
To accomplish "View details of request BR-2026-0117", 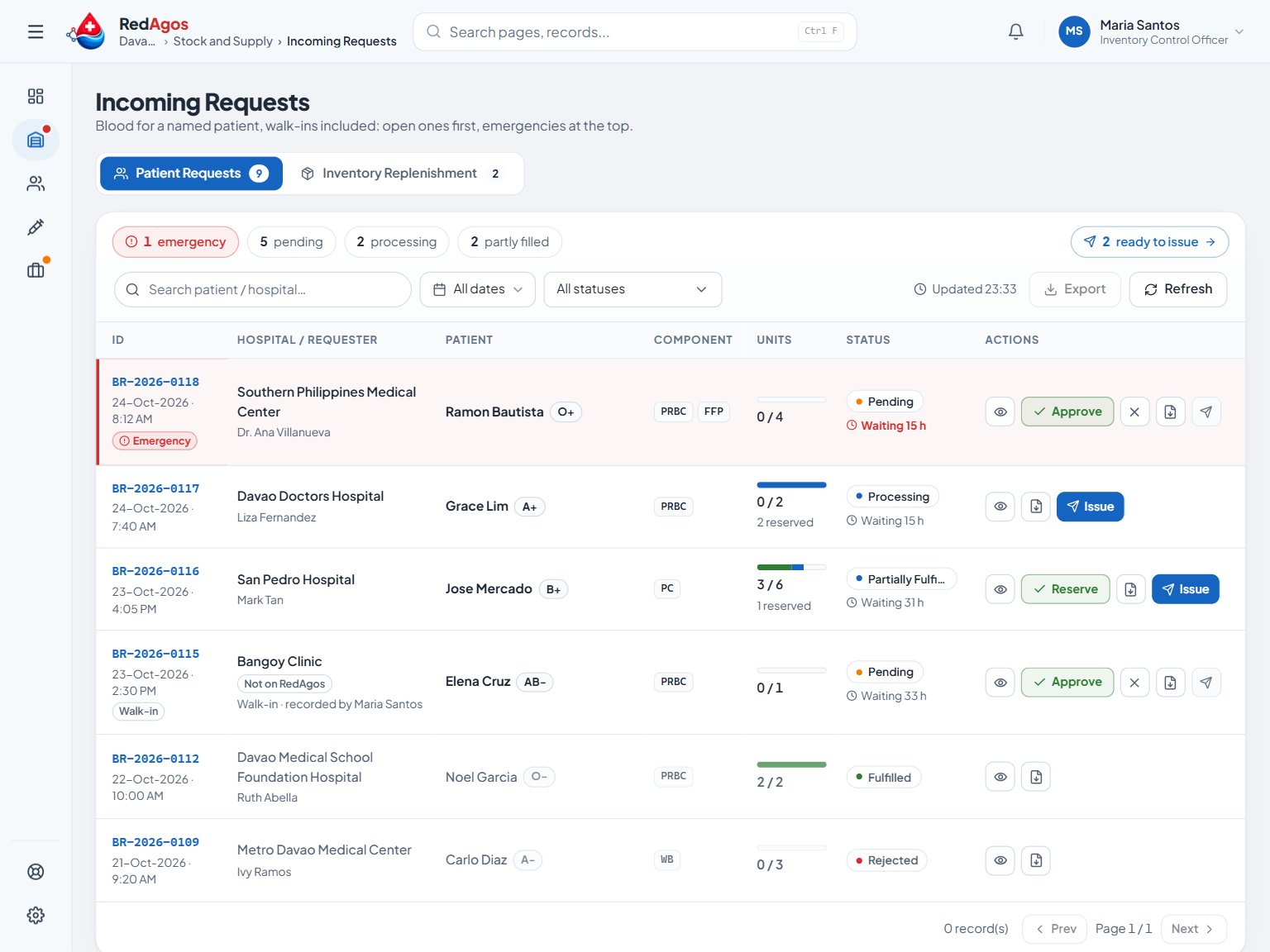I will coord(1000,507).
